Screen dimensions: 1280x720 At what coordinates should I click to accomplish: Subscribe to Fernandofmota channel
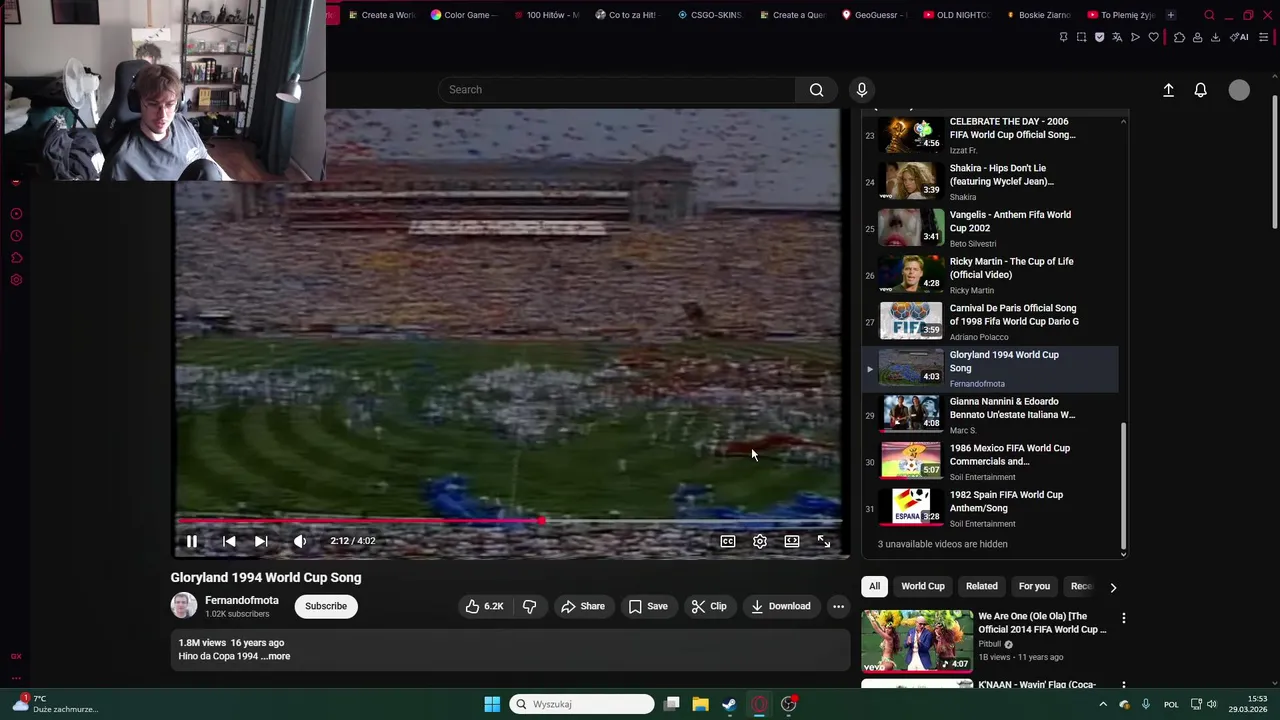click(x=326, y=606)
